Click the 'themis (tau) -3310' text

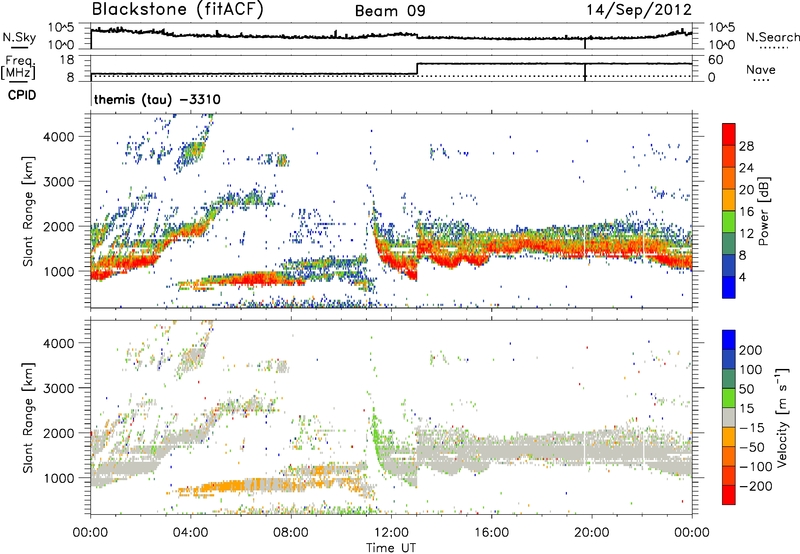point(157,99)
